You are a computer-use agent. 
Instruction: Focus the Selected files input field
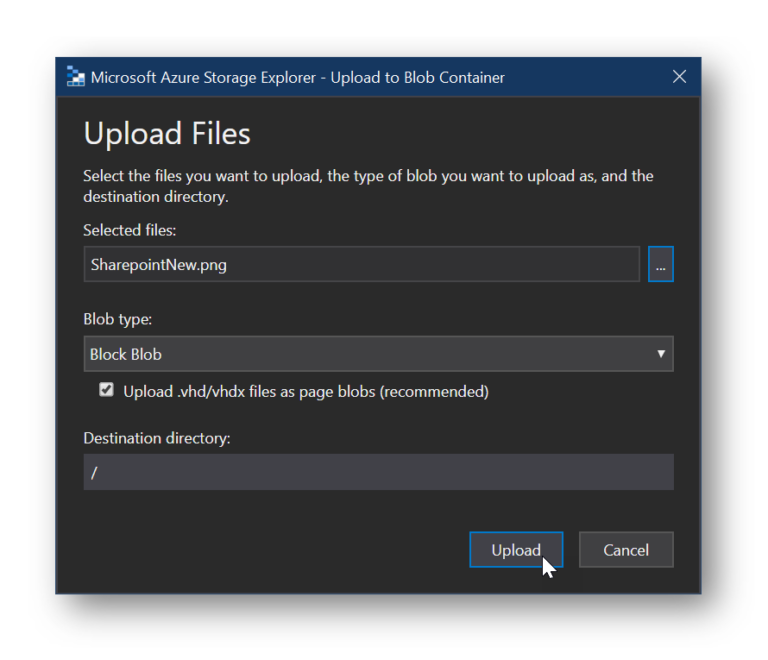pos(361,264)
